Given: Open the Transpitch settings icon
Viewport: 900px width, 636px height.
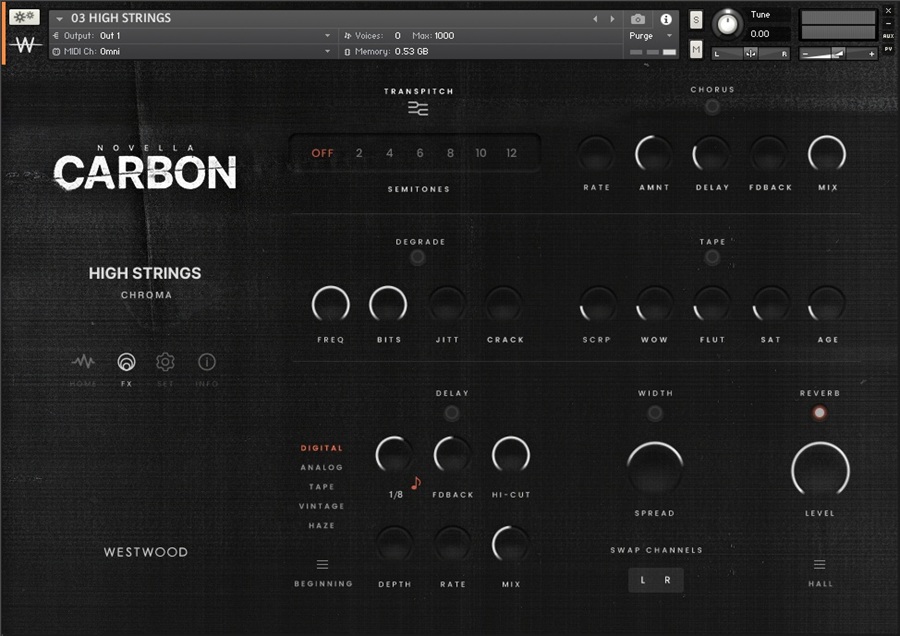Looking at the screenshot, I should [x=418, y=109].
